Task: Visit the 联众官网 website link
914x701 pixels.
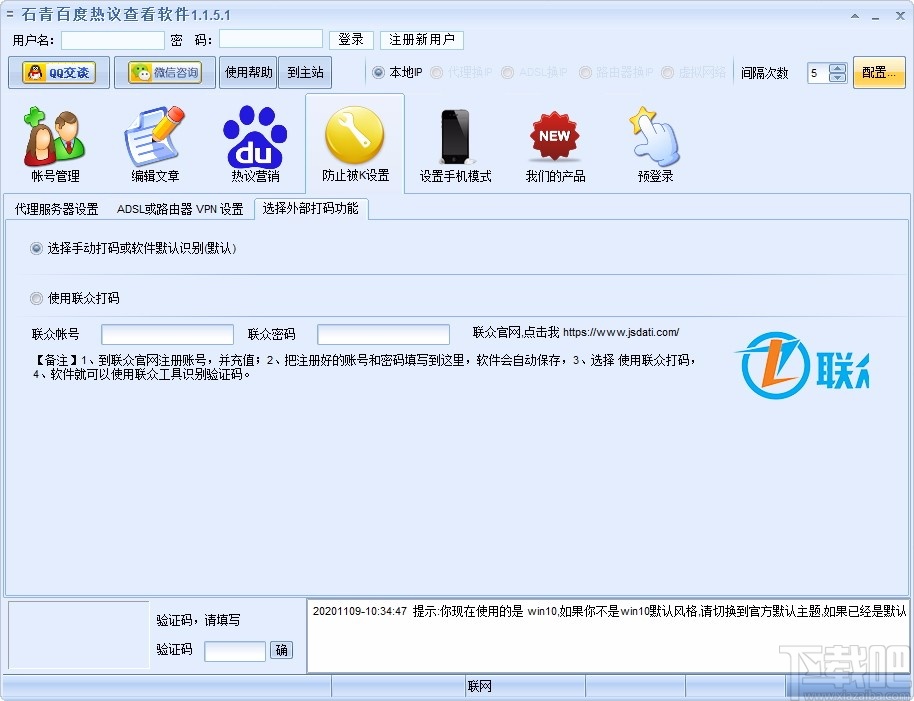Action: pos(580,332)
